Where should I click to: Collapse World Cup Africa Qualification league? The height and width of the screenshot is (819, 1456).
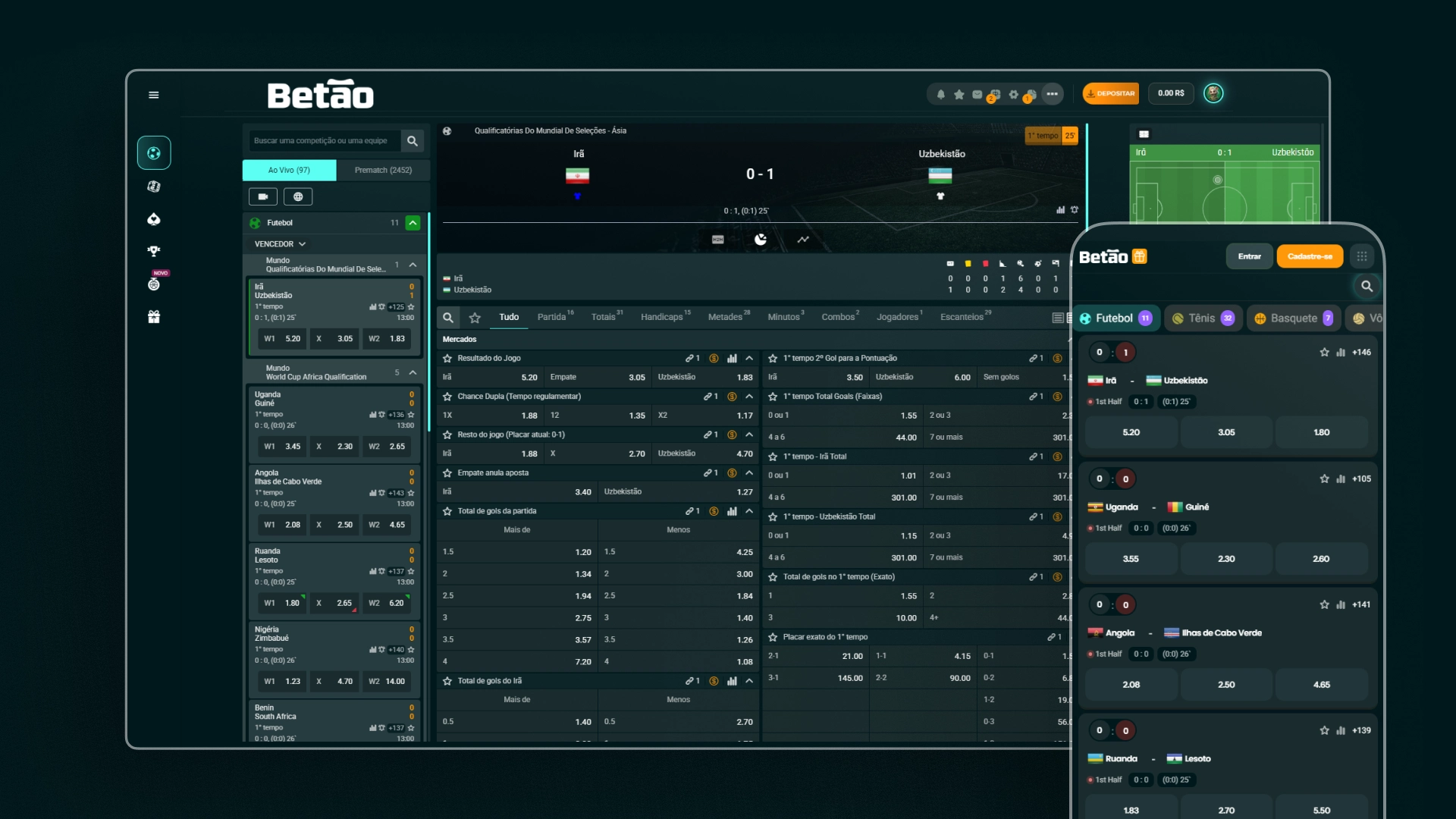coord(413,372)
